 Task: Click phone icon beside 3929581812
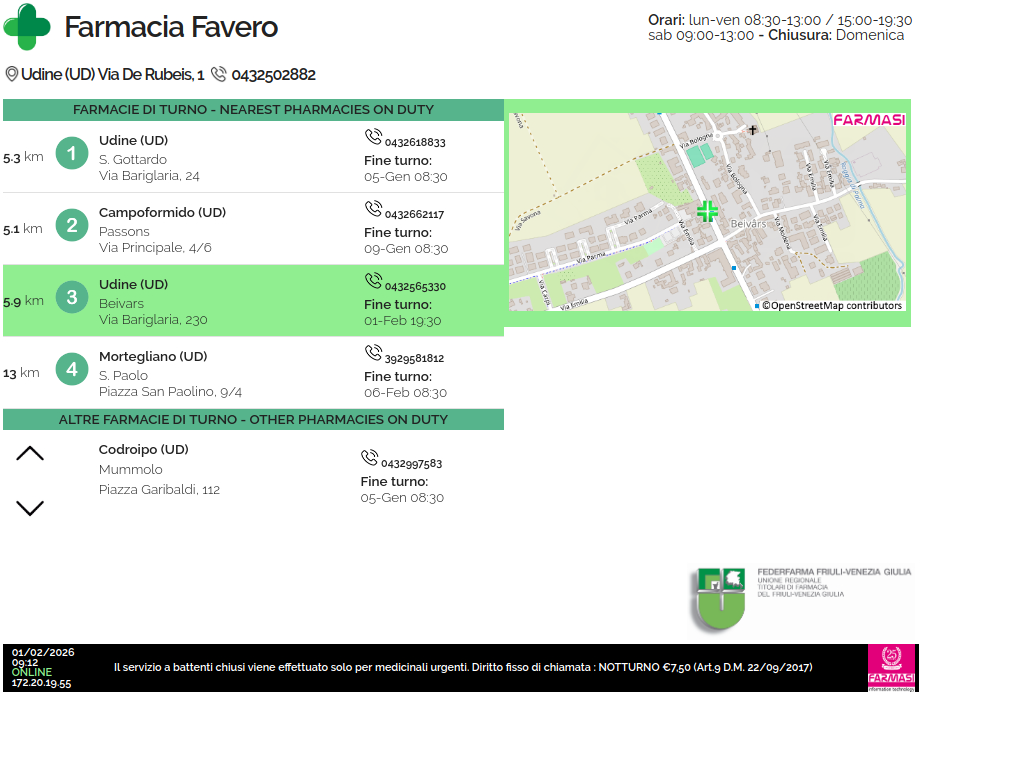373,353
